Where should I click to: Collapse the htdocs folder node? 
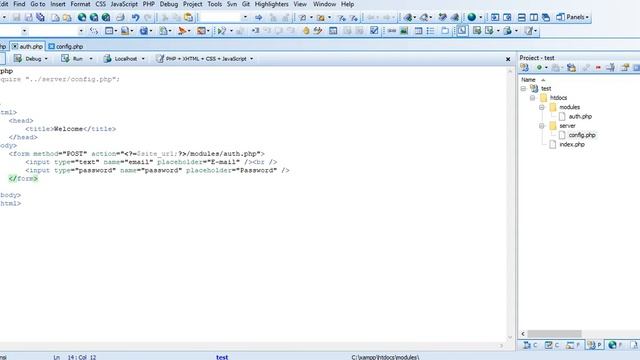point(533,98)
